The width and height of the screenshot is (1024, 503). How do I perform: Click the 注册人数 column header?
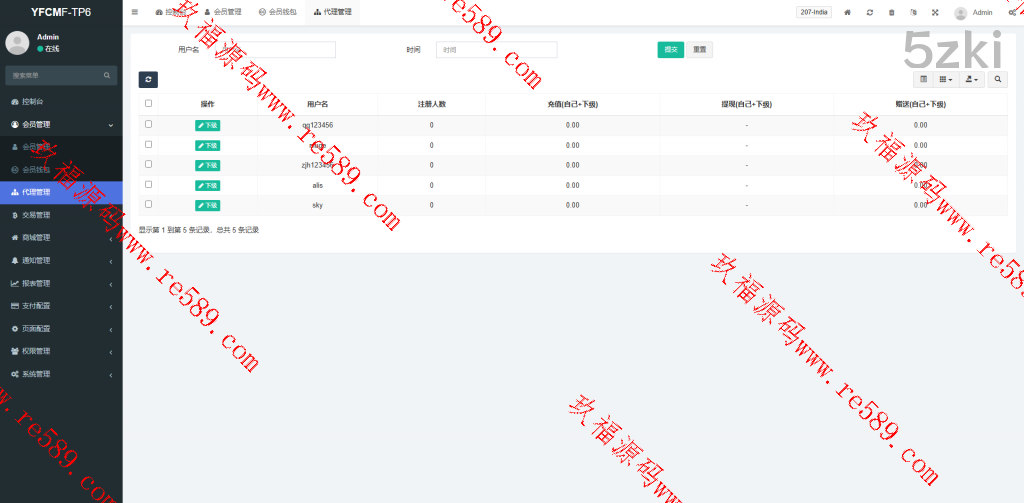tap(432, 105)
